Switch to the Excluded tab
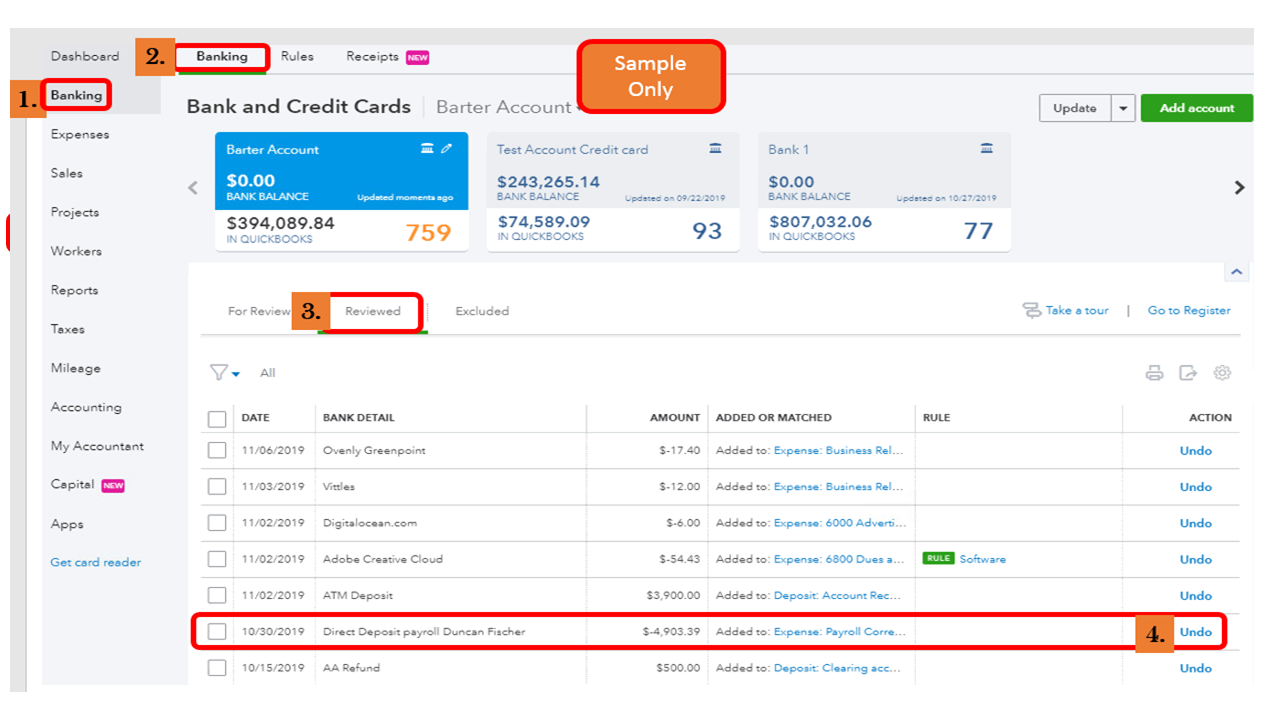 tap(482, 311)
